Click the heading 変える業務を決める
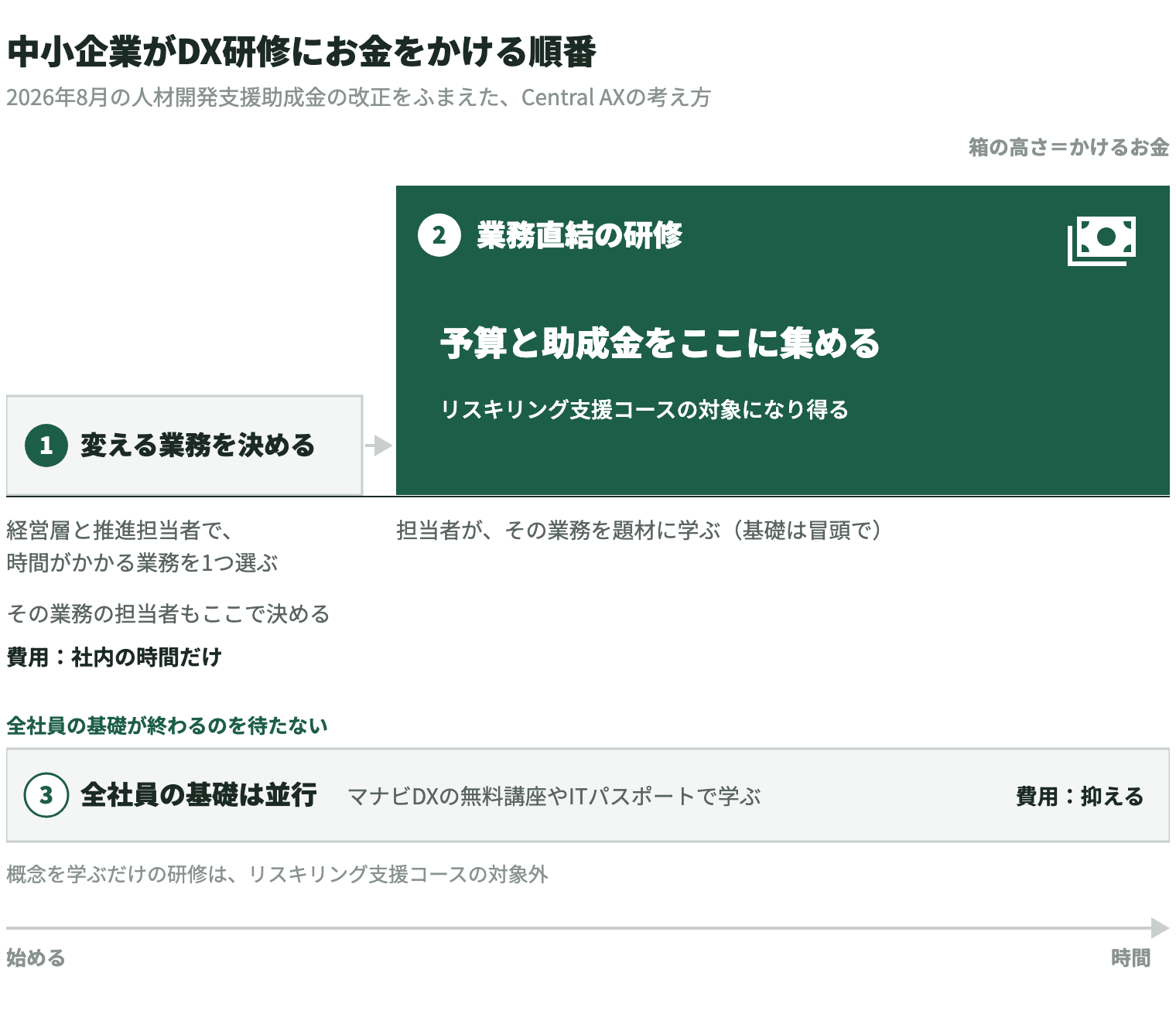 click(x=198, y=446)
